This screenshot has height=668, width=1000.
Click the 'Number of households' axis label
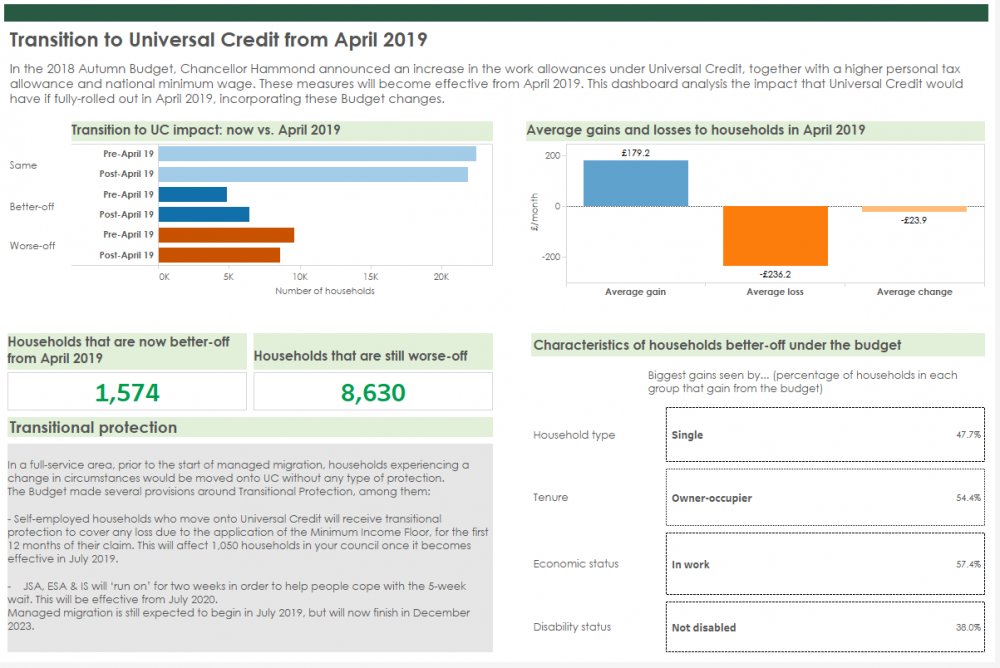[x=324, y=290]
